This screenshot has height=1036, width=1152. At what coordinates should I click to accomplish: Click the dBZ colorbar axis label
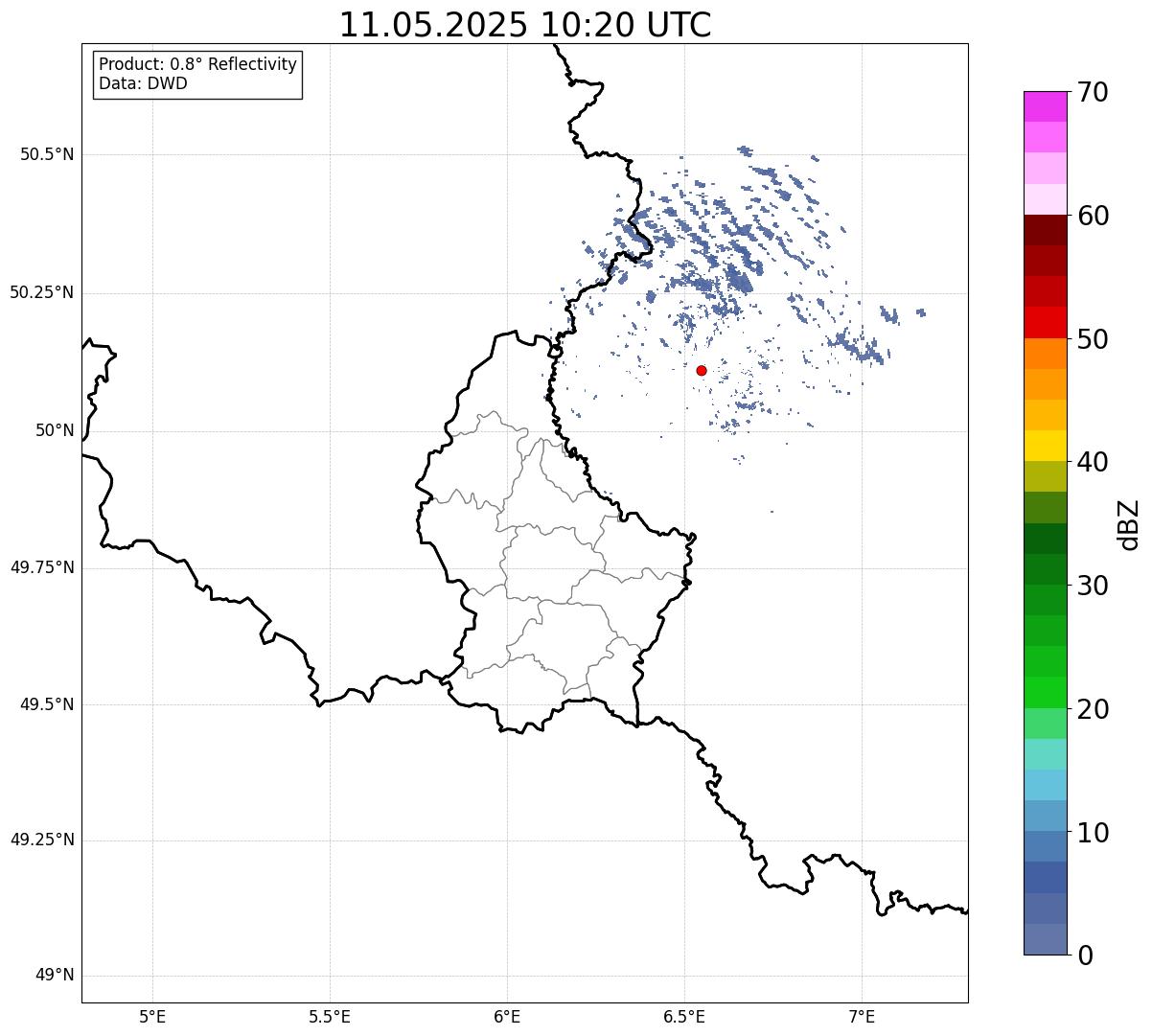pos(1130,524)
